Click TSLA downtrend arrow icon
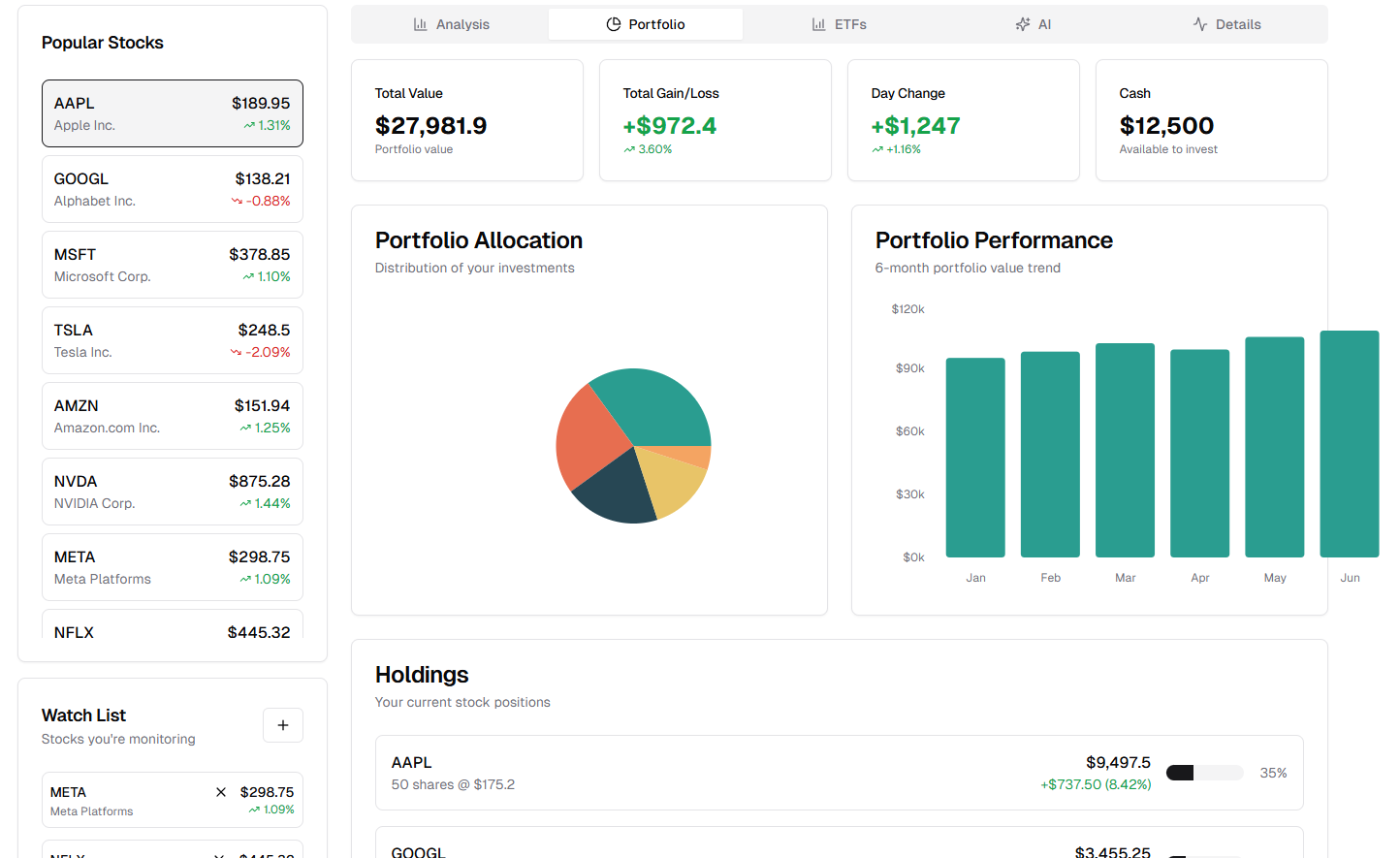Image resolution: width=1400 pixels, height=858 pixels. pos(236,353)
